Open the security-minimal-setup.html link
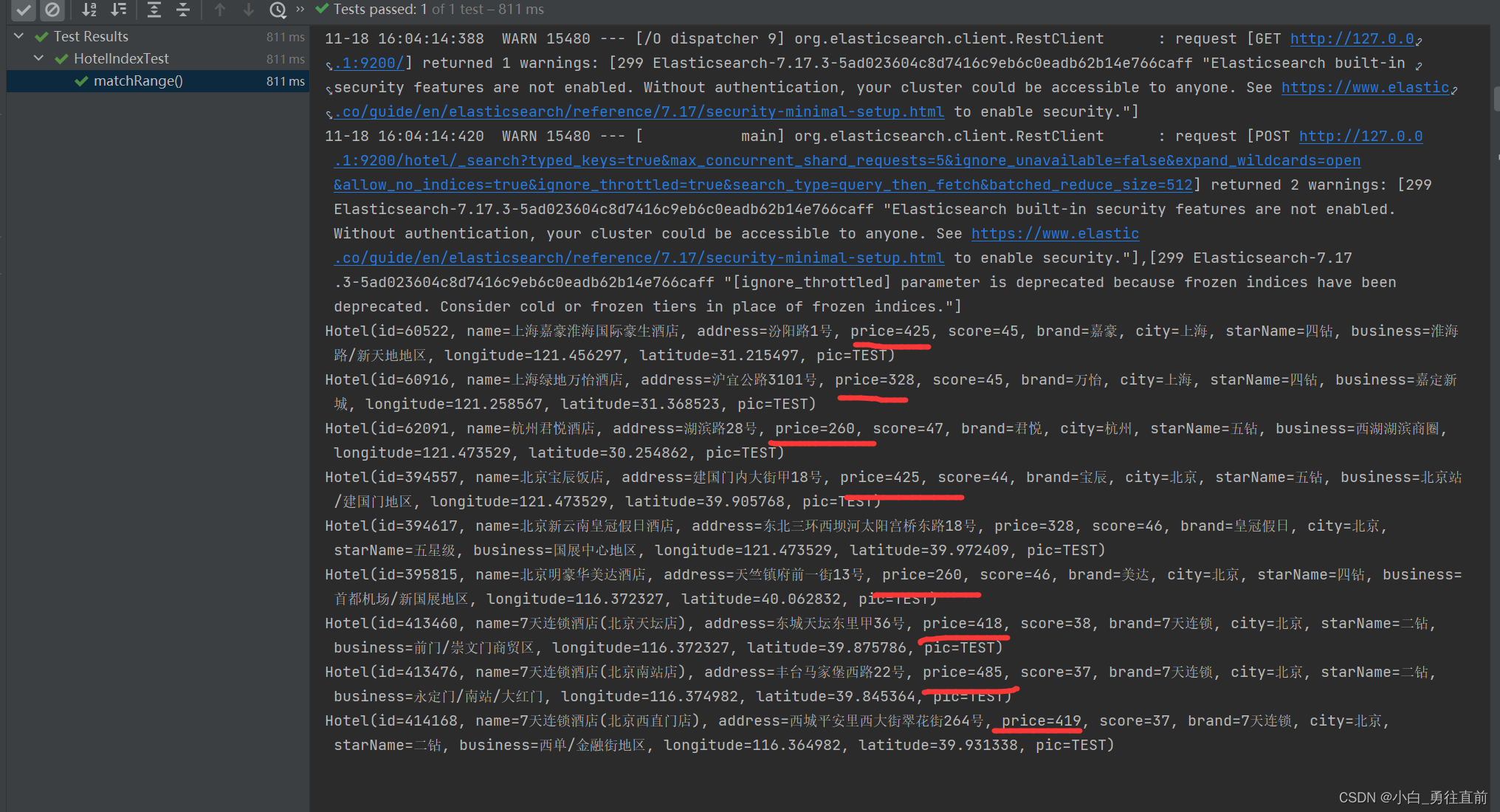Screen dimensions: 1500x812 639,111
